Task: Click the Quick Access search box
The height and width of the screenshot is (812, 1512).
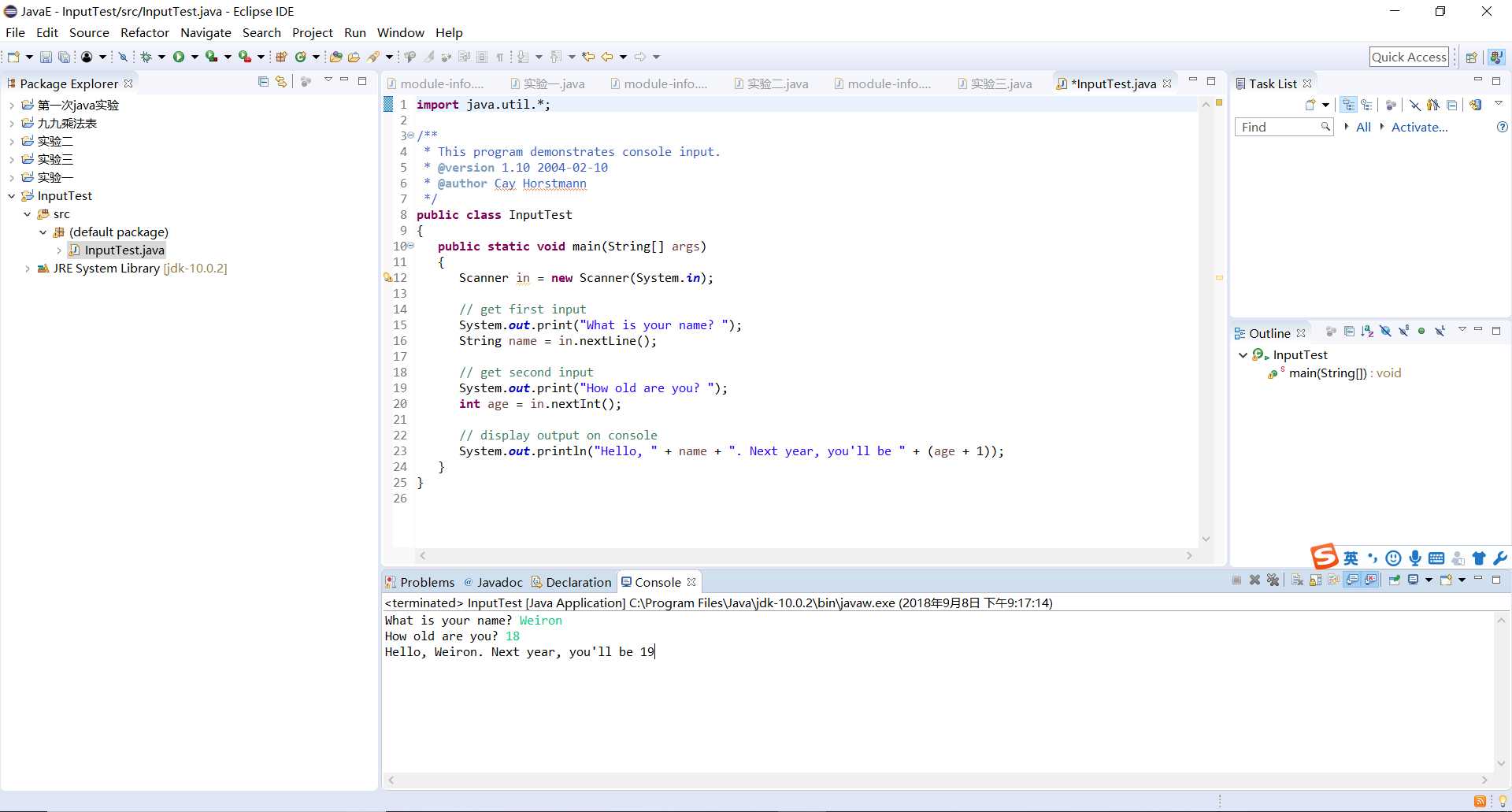Action: tap(1409, 57)
